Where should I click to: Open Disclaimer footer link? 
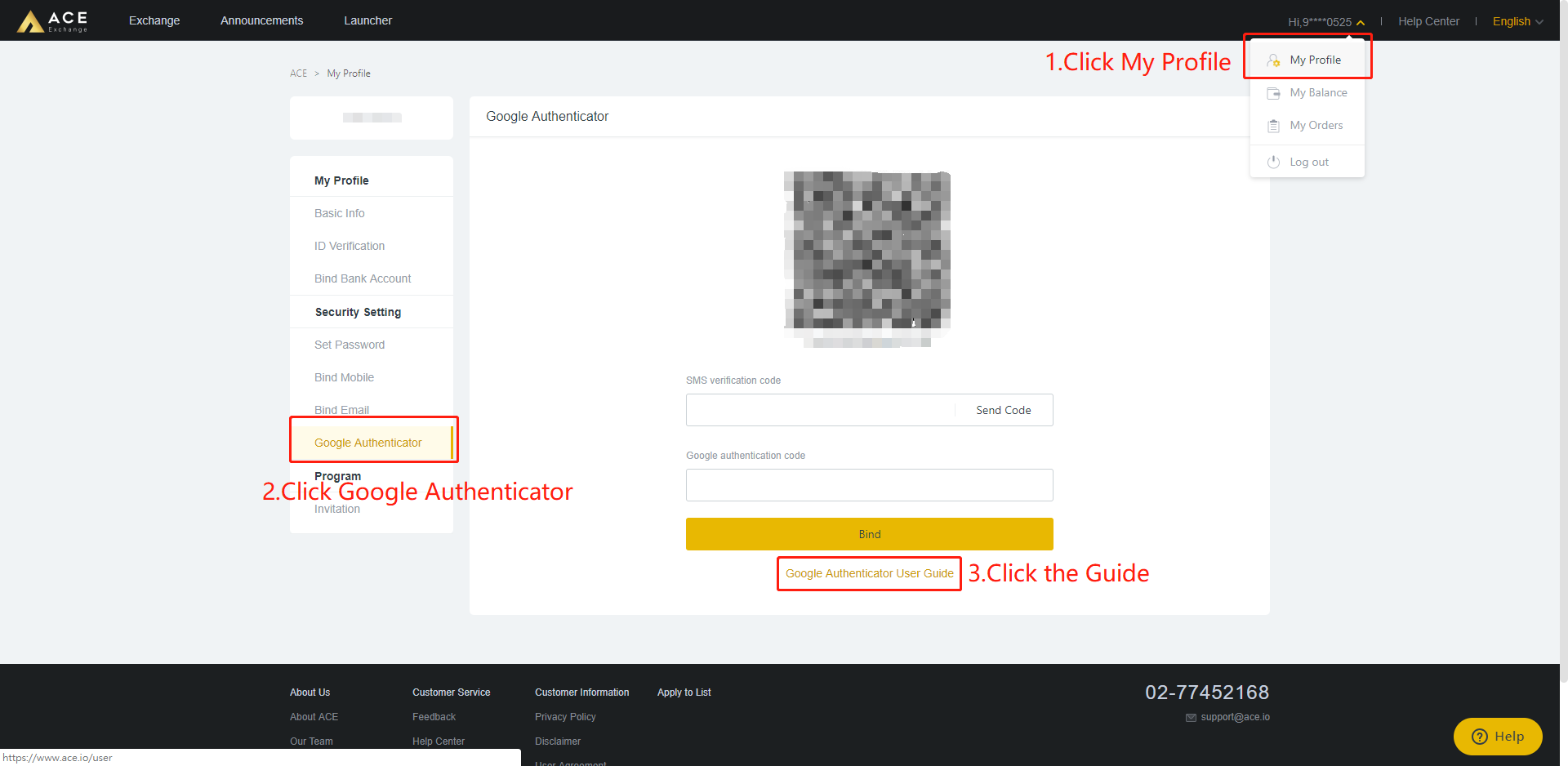tap(558, 742)
